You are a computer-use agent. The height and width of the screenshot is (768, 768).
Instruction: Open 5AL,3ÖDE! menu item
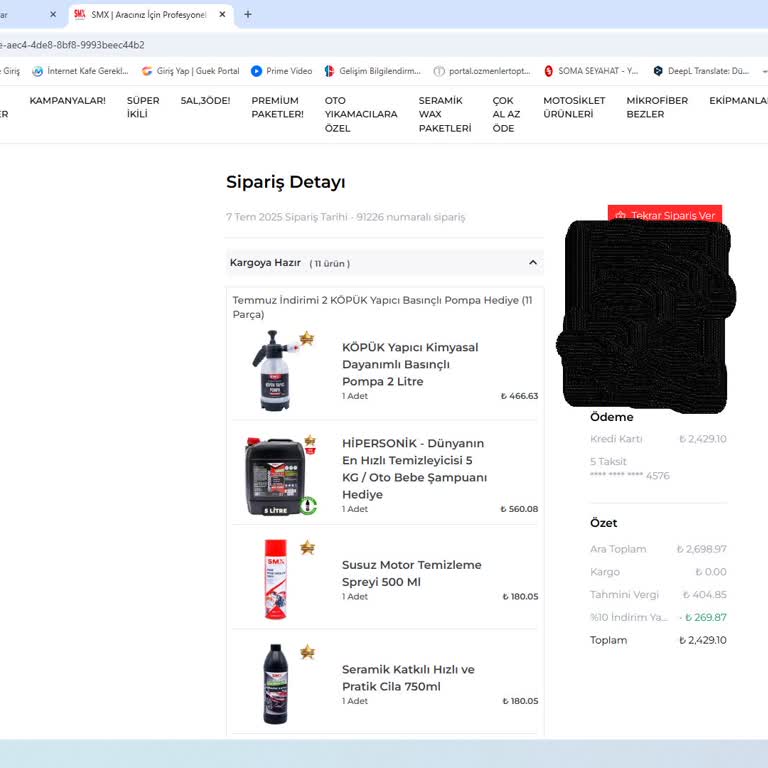pos(205,100)
